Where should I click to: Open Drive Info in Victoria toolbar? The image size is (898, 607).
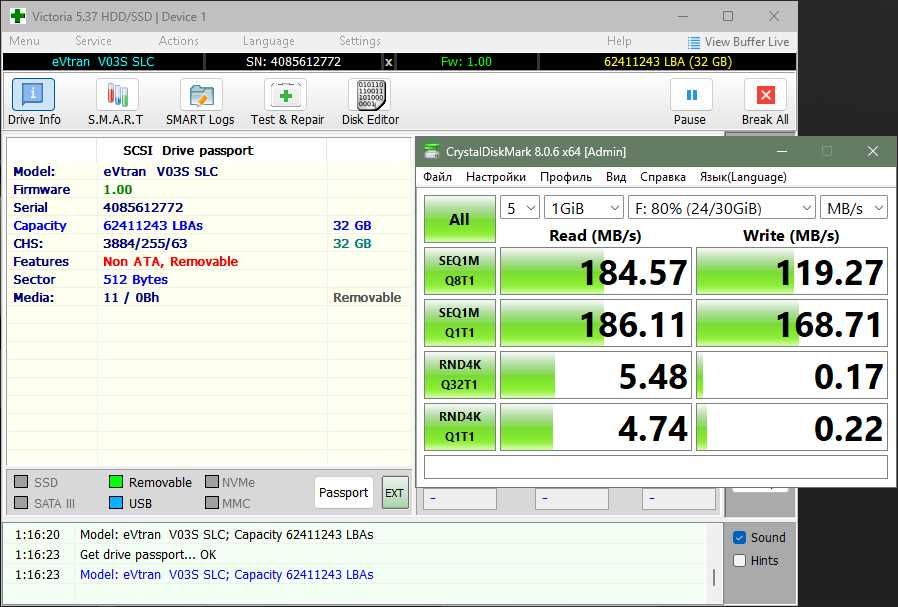(34, 102)
